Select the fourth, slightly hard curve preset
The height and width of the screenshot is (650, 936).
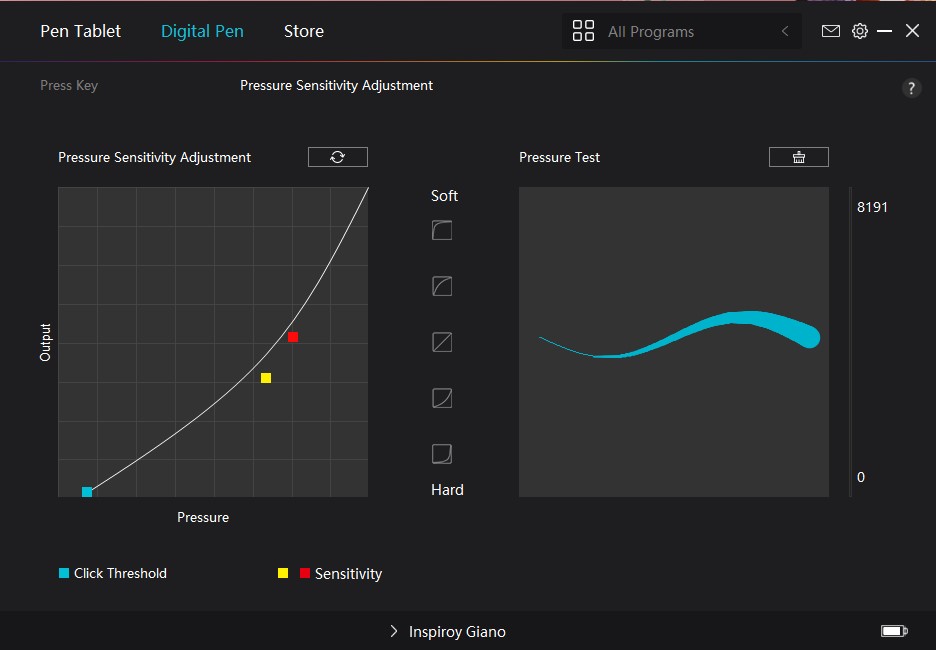442,399
